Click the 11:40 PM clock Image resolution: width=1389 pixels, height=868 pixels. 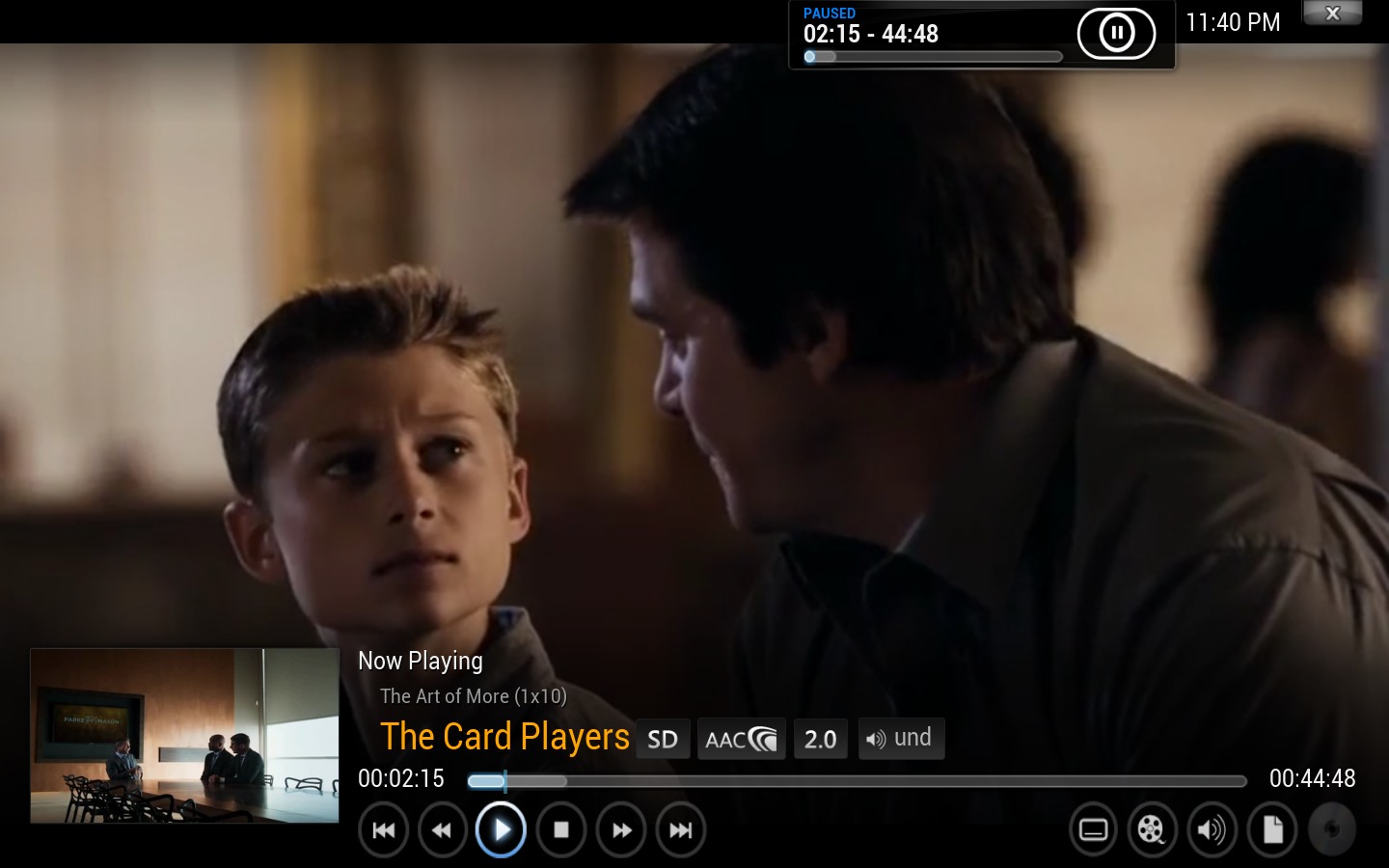coord(1233,22)
